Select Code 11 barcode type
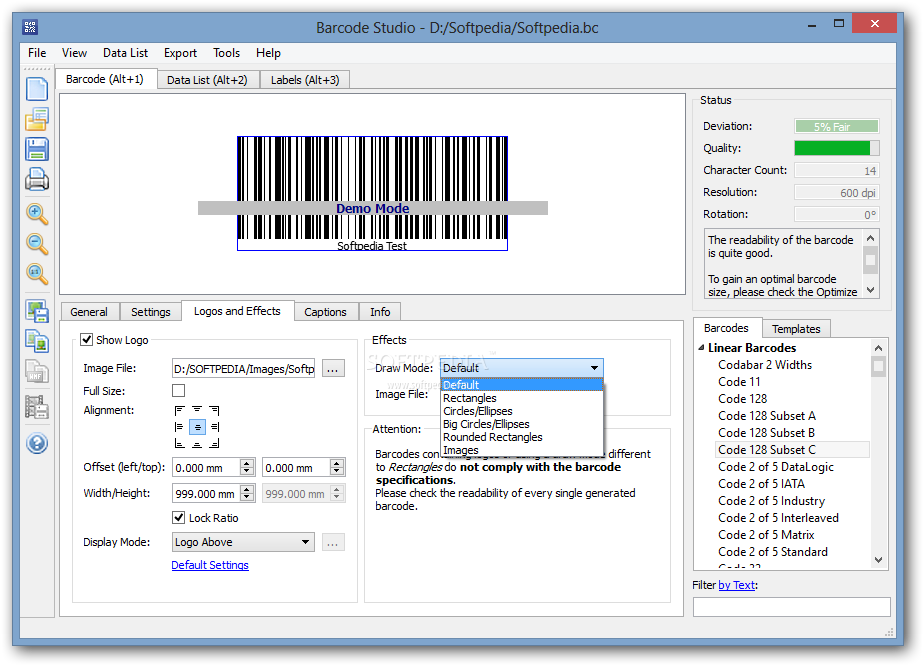Image resolution: width=924 pixels, height=666 pixels. coord(739,381)
